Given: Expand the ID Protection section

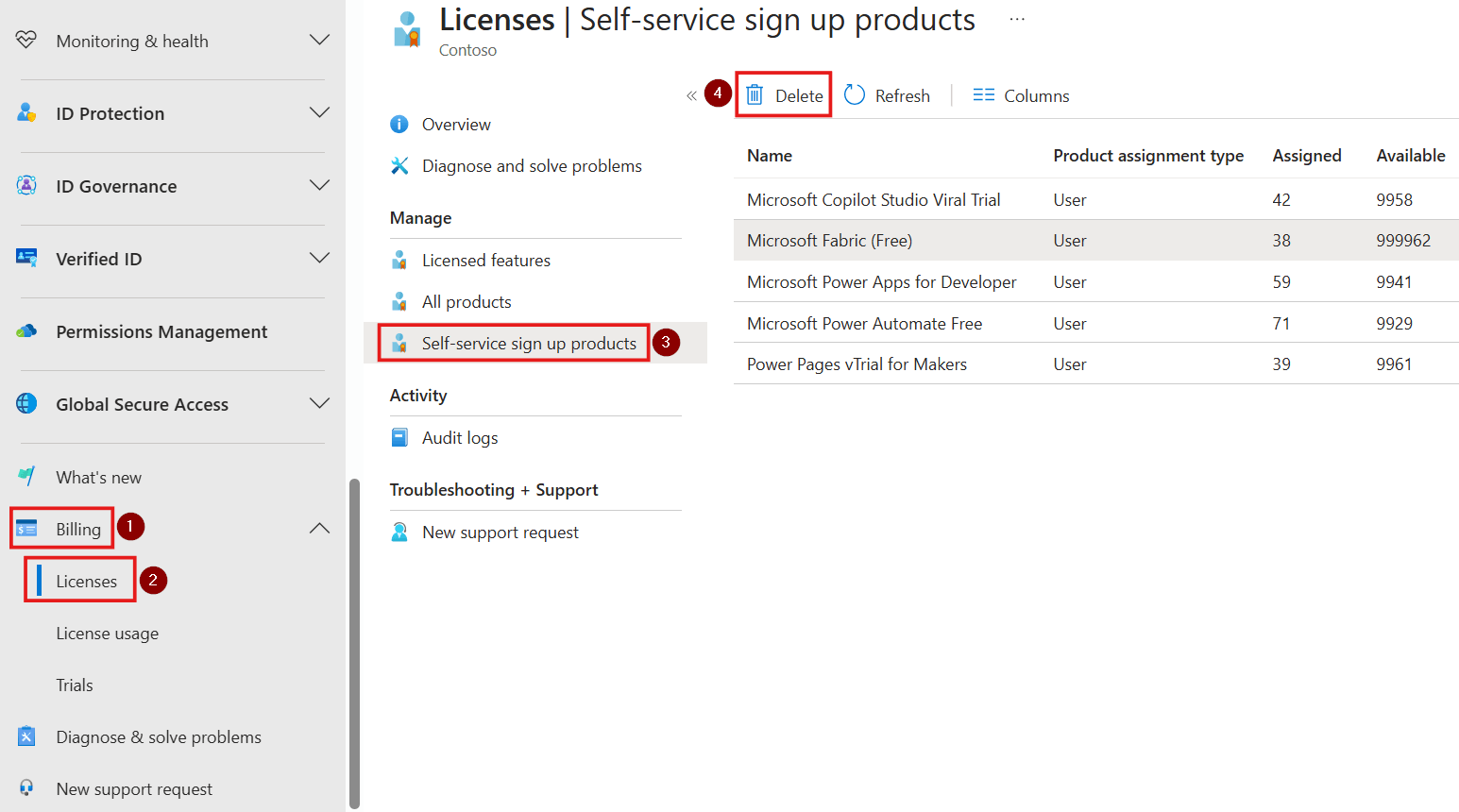Looking at the screenshot, I should tap(319, 112).
